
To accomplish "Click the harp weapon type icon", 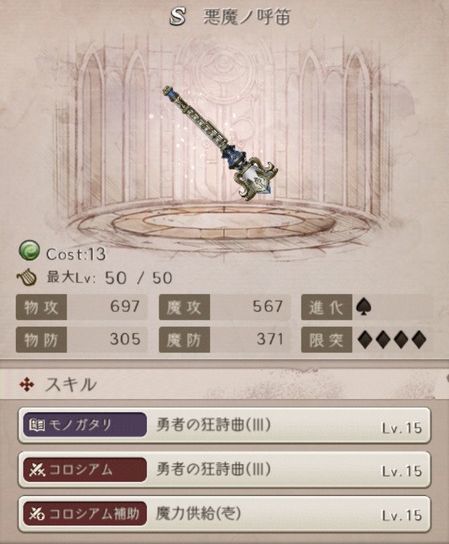I will pos(27,277).
